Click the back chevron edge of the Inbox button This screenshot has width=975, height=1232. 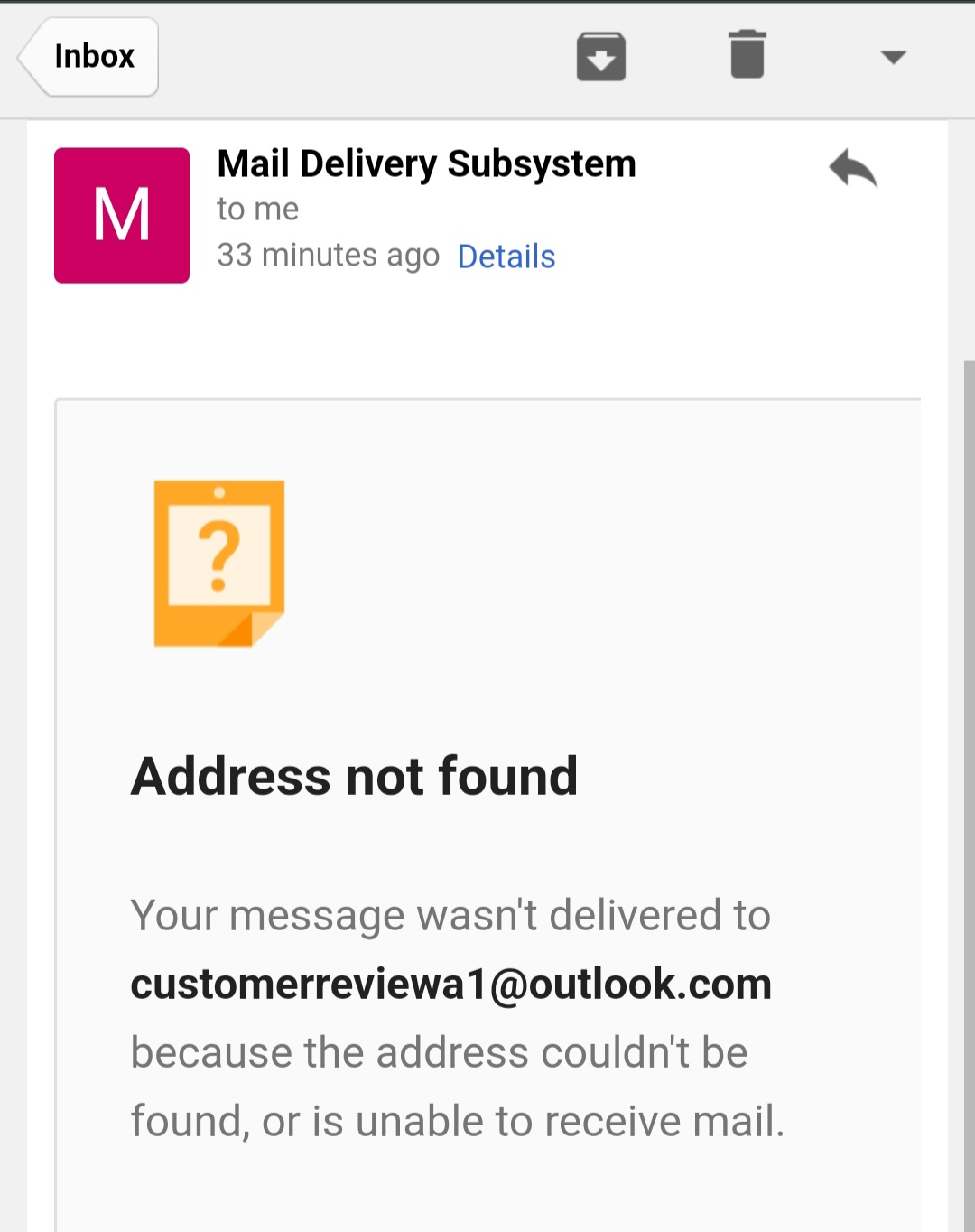[29, 57]
